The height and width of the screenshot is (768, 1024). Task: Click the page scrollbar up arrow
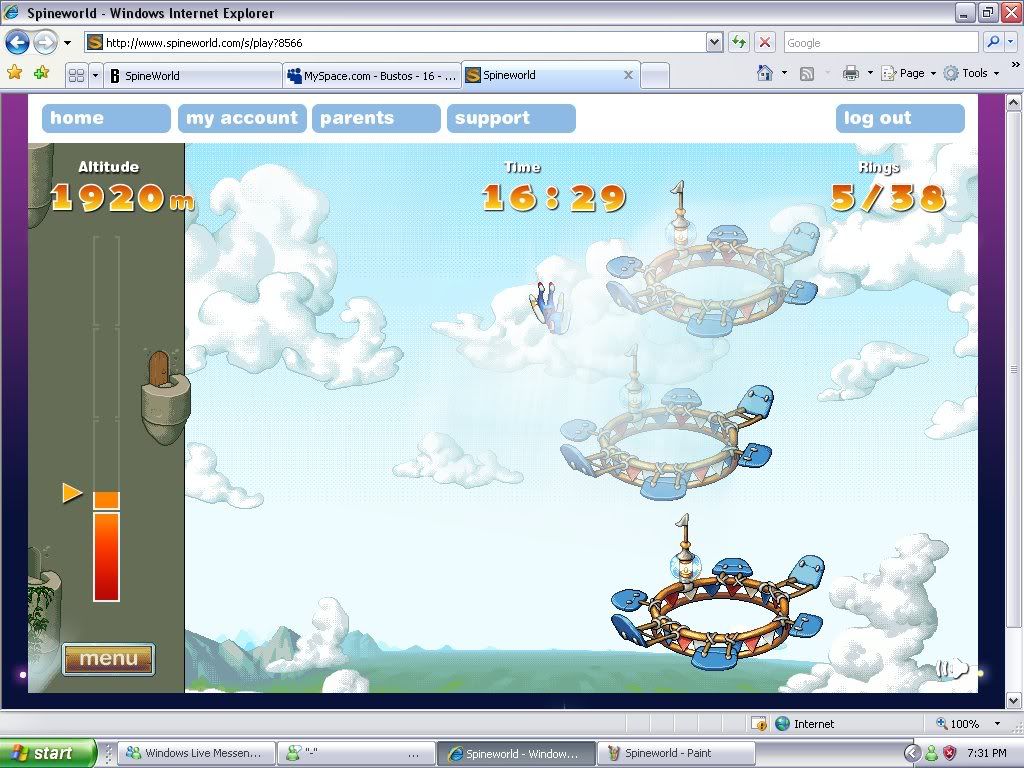pyautogui.click(x=1013, y=102)
